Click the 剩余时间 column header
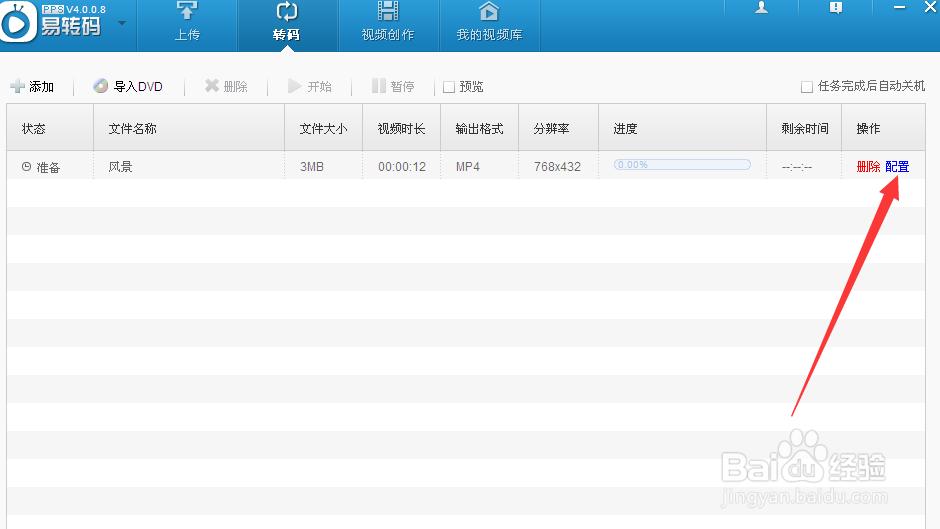Image resolution: width=940 pixels, height=529 pixels. point(805,128)
